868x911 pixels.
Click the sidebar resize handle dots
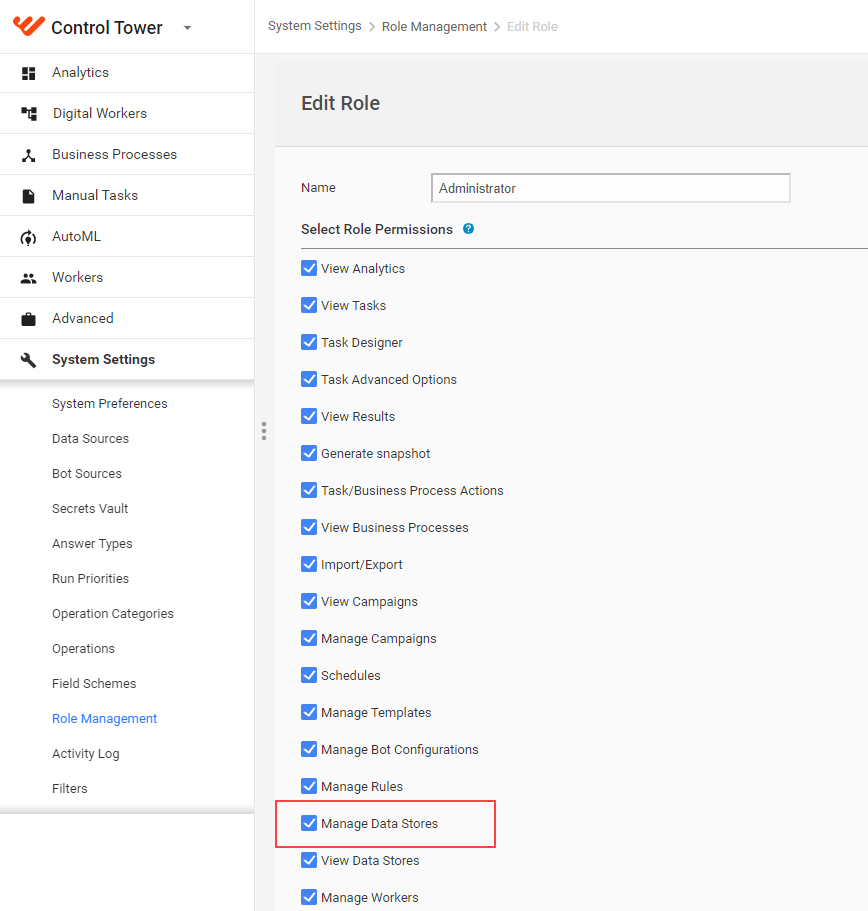click(x=264, y=431)
